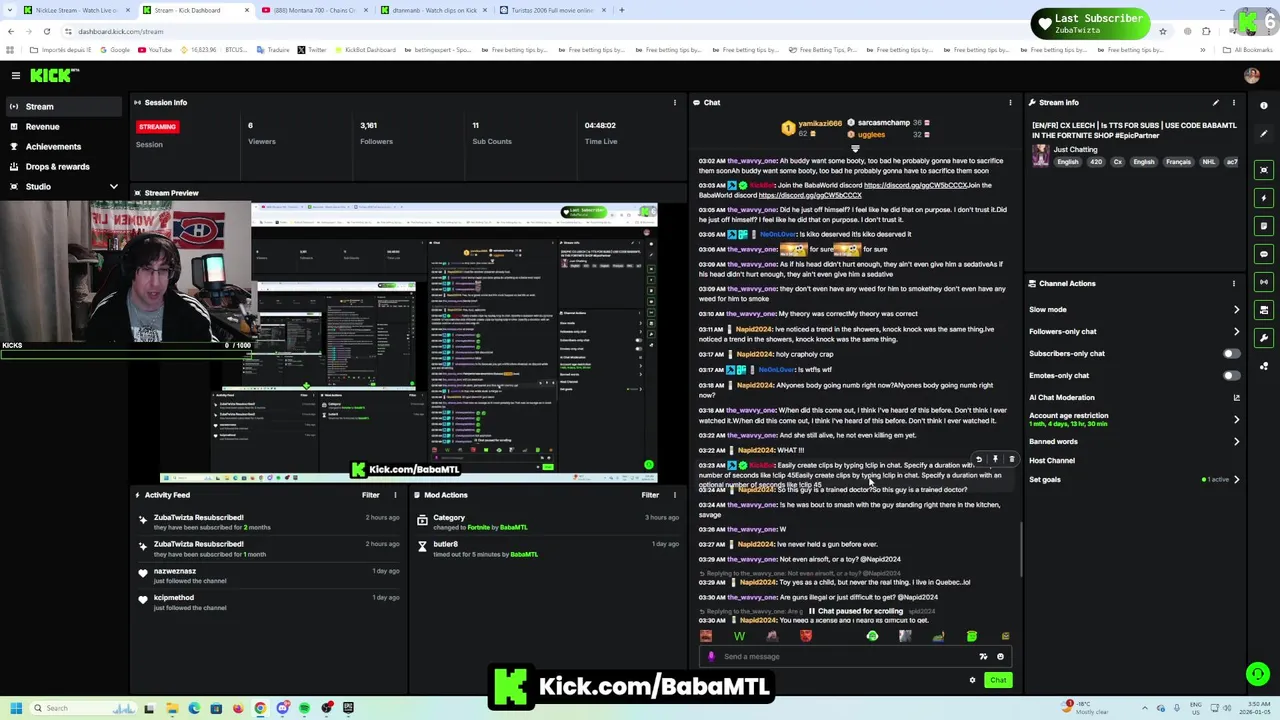Open emoji picker in message box
The image size is (1280, 720).
tap(1000, 657)
